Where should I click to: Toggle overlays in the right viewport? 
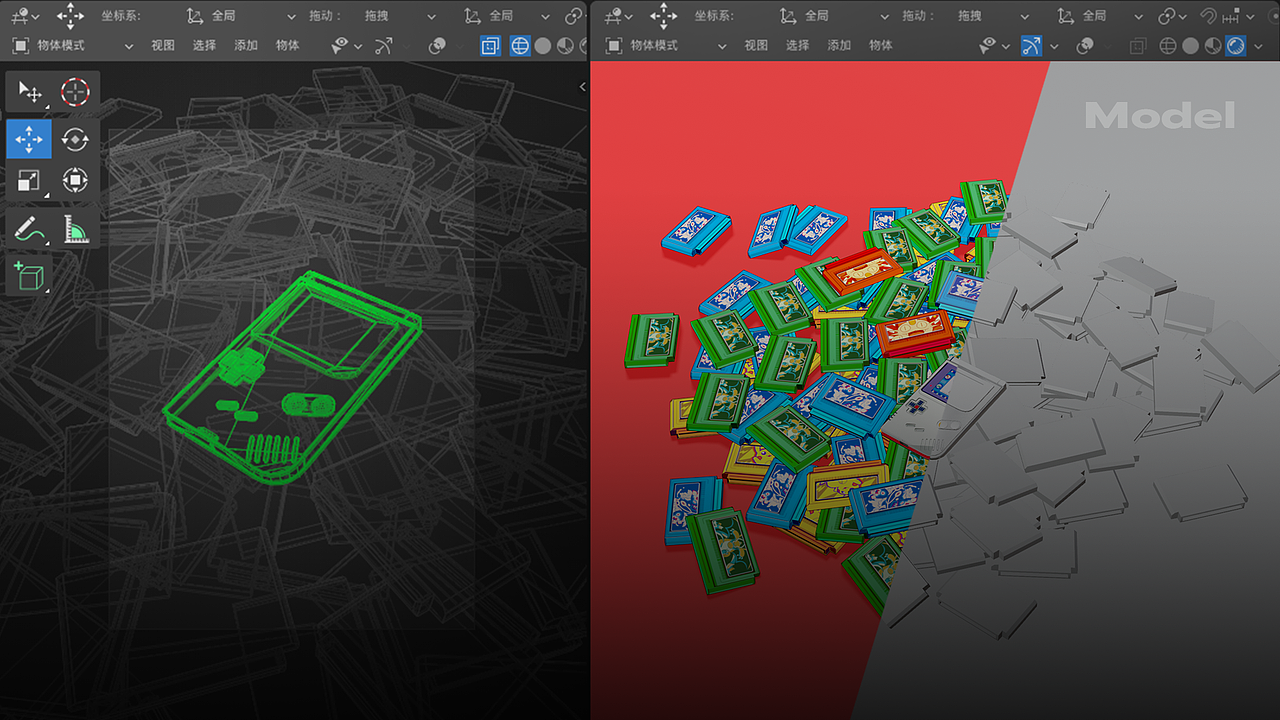pos(1084,46)
